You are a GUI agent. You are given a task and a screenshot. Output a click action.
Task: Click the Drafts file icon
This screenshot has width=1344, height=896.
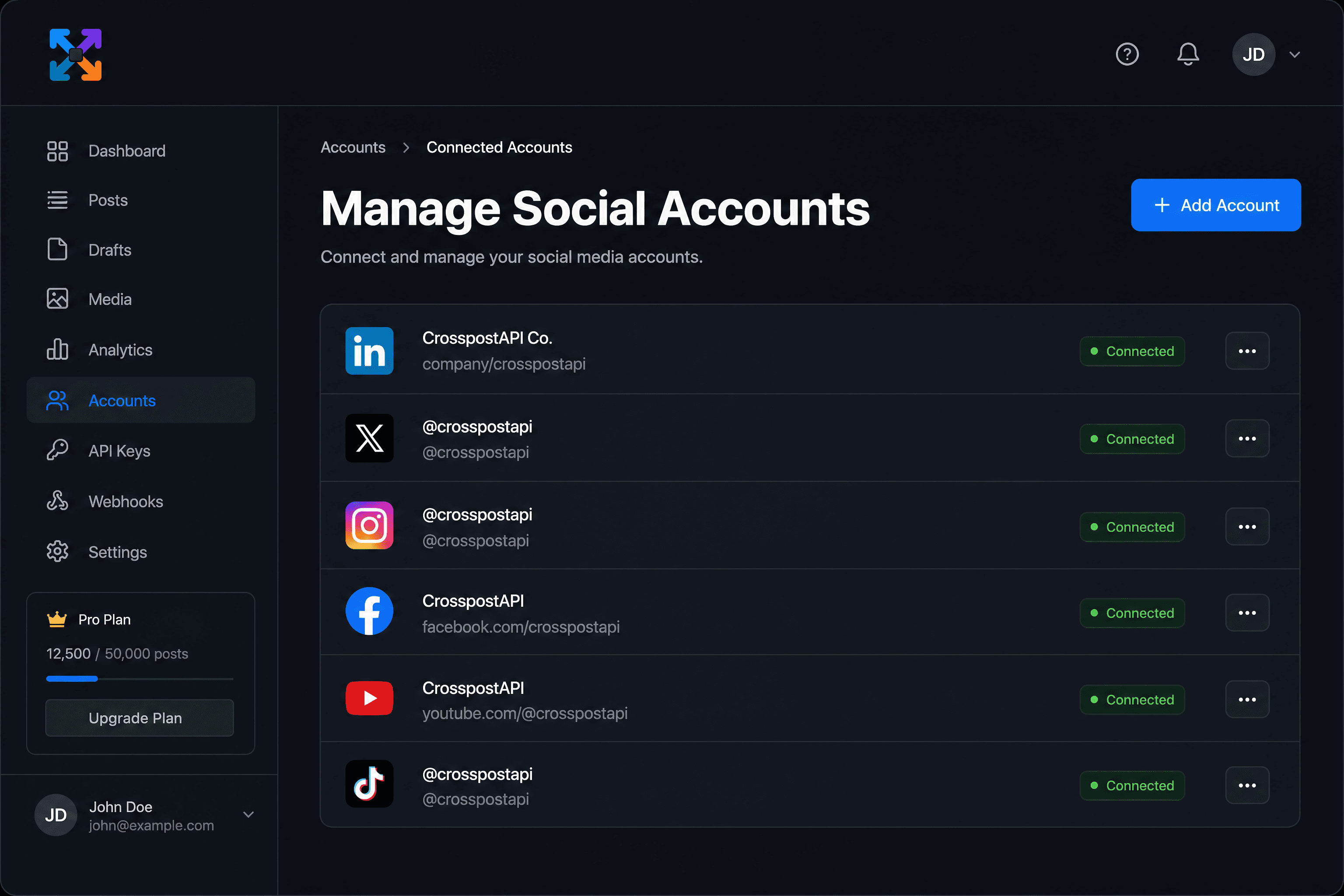point(57,250)
